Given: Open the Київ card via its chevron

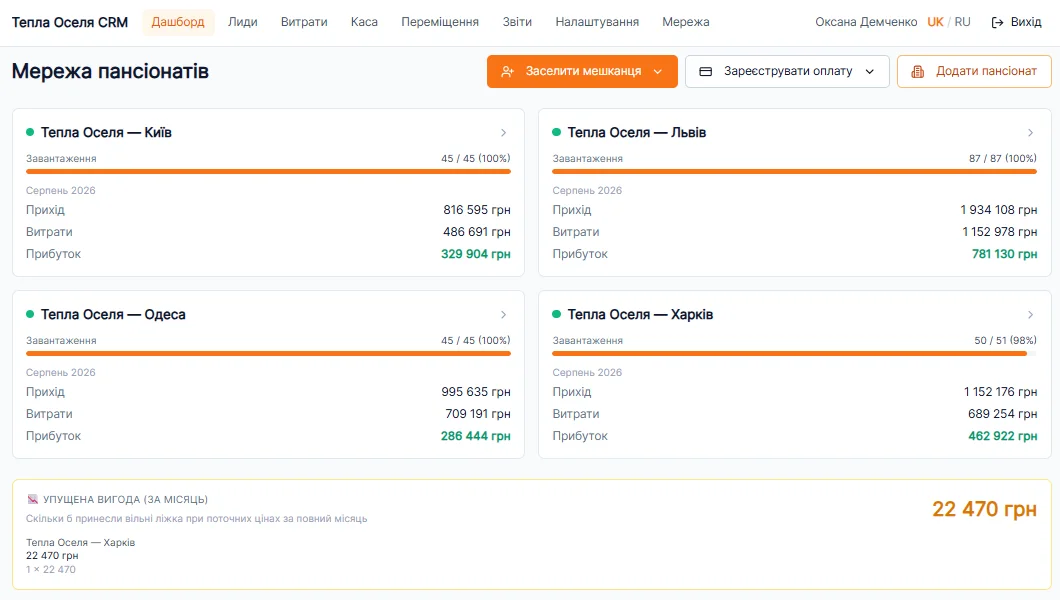Looking at the screenshot, I should [x=504, y=132].
